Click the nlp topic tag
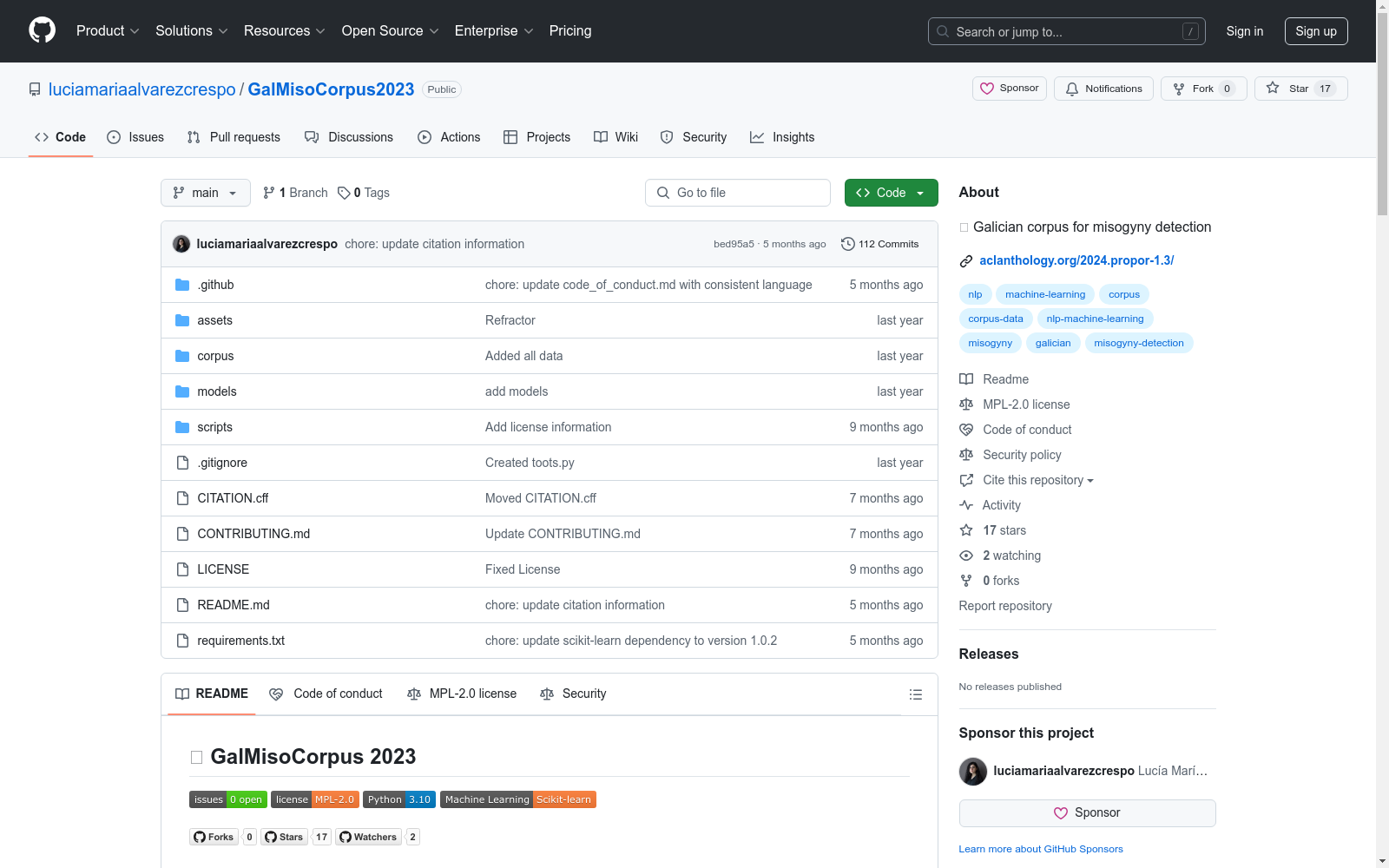 click(975, 294)
